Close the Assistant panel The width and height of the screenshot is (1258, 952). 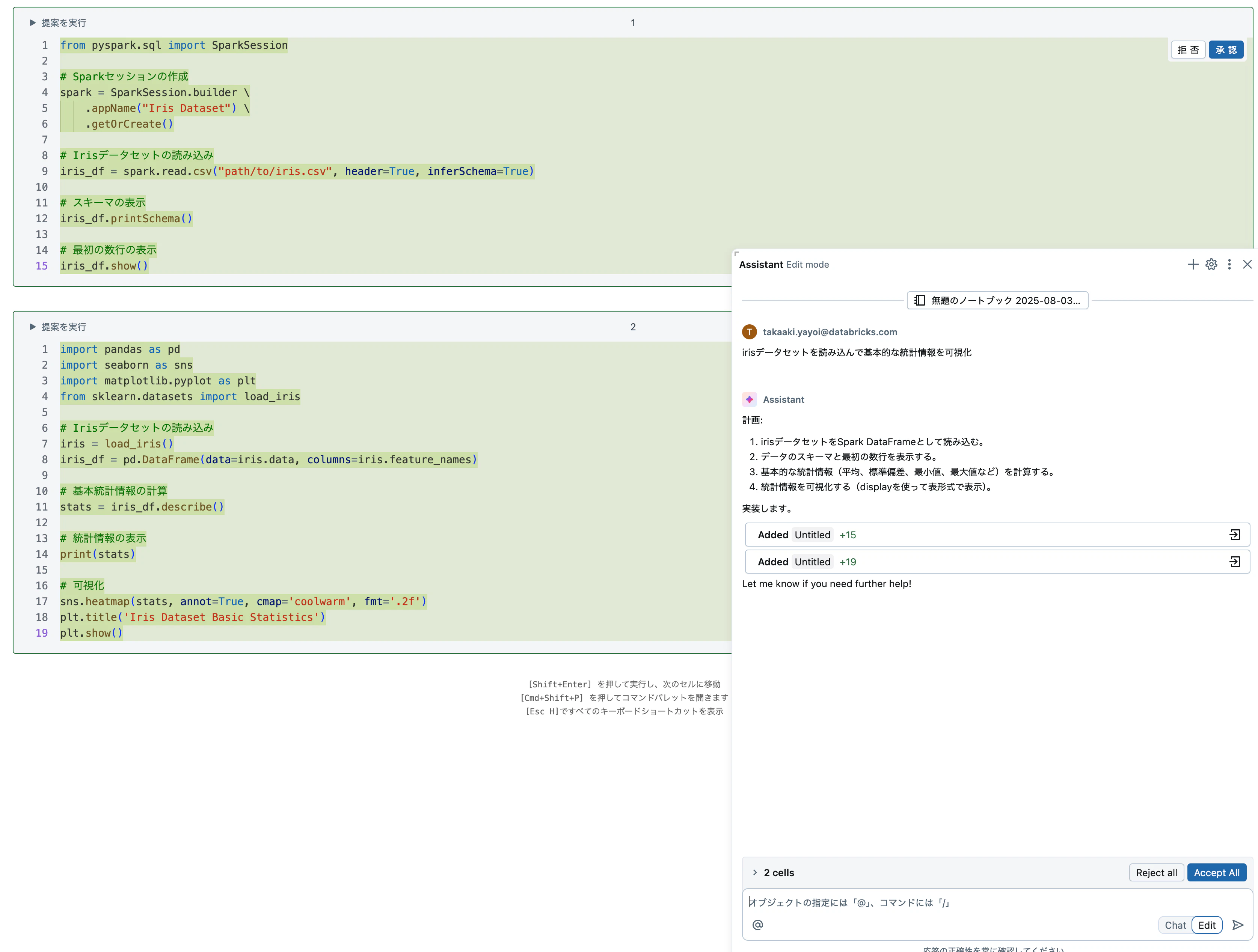pyautogui.click(x=1247, y=264)
